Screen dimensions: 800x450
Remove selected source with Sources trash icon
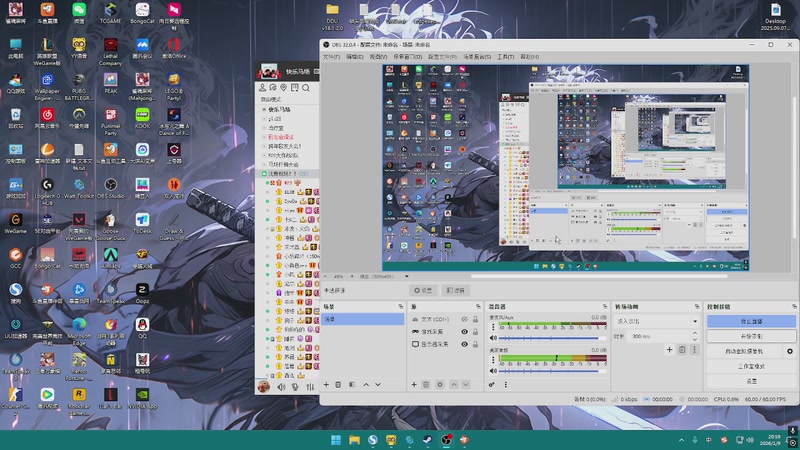pyautogui.click(x=426, y=385)
